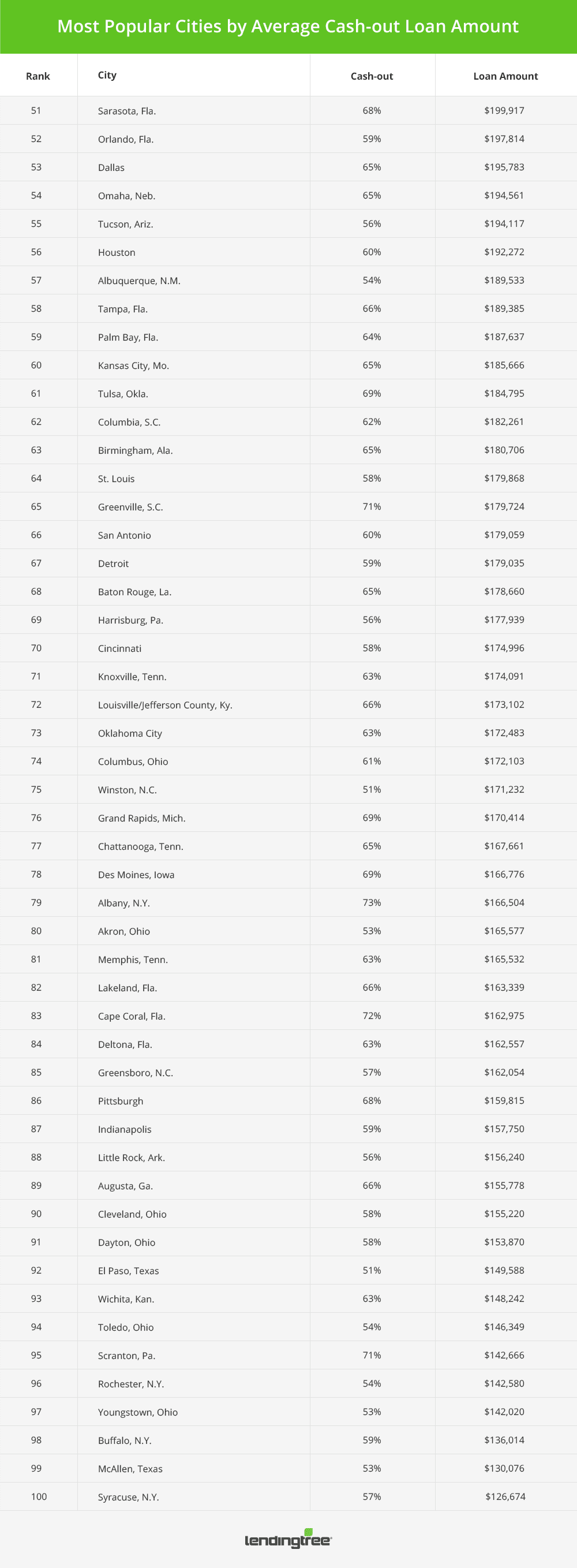Click Cape Coral, Fla. cash-out 72%
This screenshot has height=1568, width=577.
(372, 1016)
